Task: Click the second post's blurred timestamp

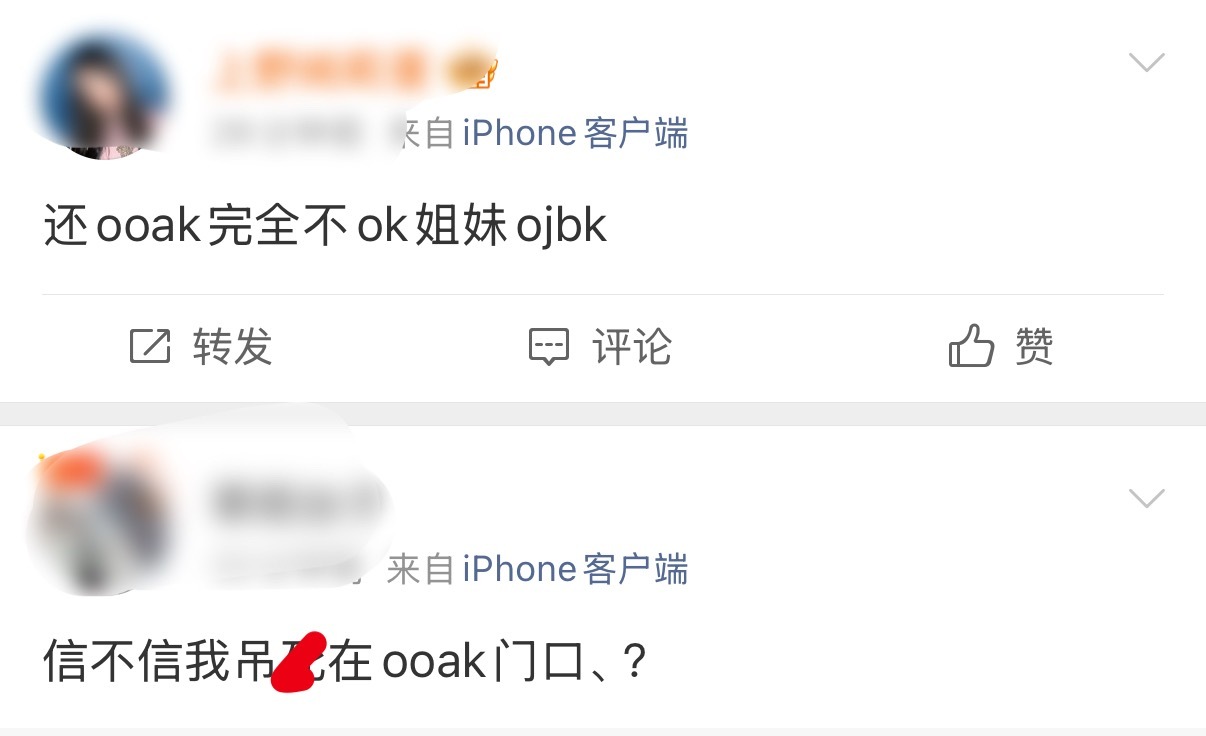Action: point(285,570)
